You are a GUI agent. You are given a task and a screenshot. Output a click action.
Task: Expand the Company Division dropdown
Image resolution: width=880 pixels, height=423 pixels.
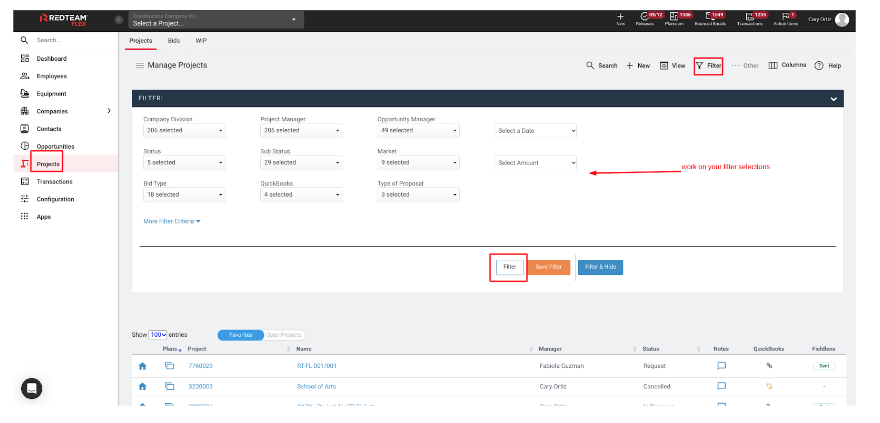(x=184, y=130)
